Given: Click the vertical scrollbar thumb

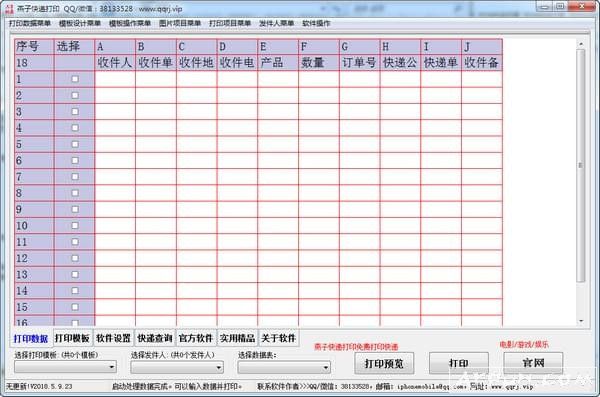Looking at the screenshot, I should (581, 165).
